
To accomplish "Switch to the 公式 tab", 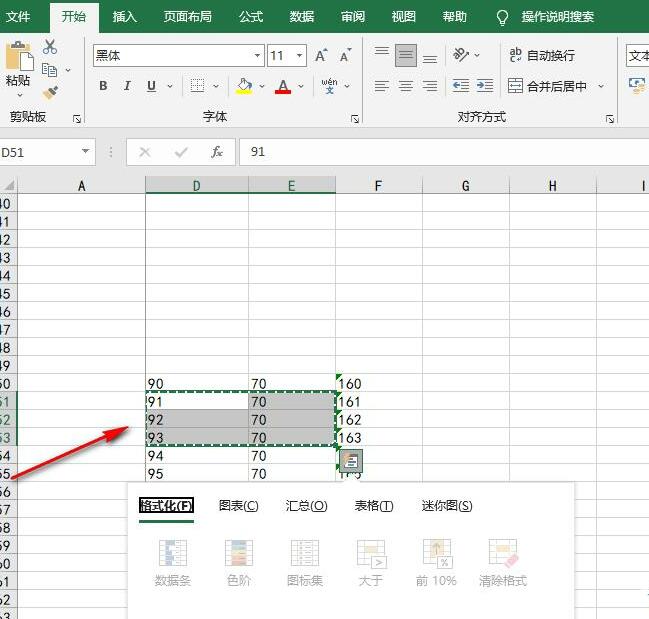I will click(251, 17).
